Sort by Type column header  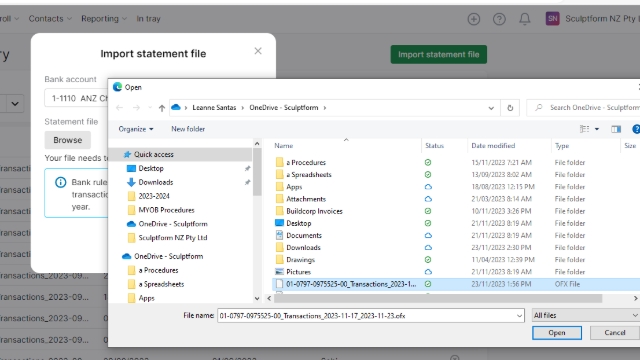pos(562,146)
